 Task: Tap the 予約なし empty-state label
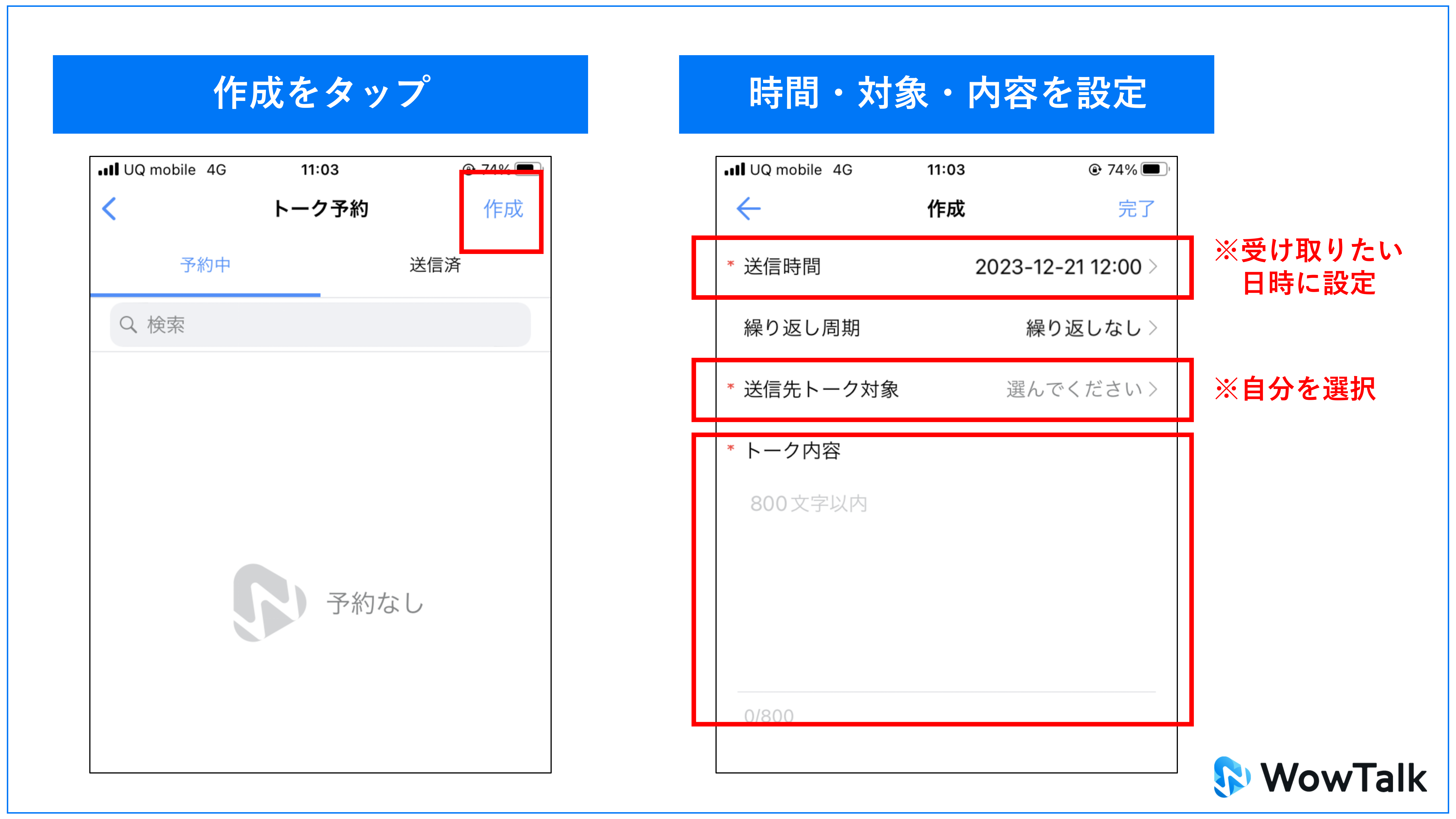375,603
